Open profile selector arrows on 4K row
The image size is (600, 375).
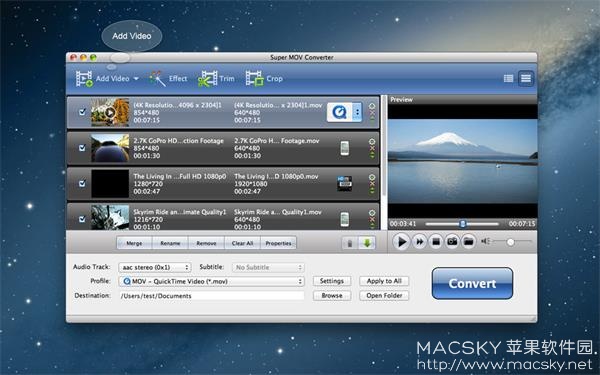357,112
